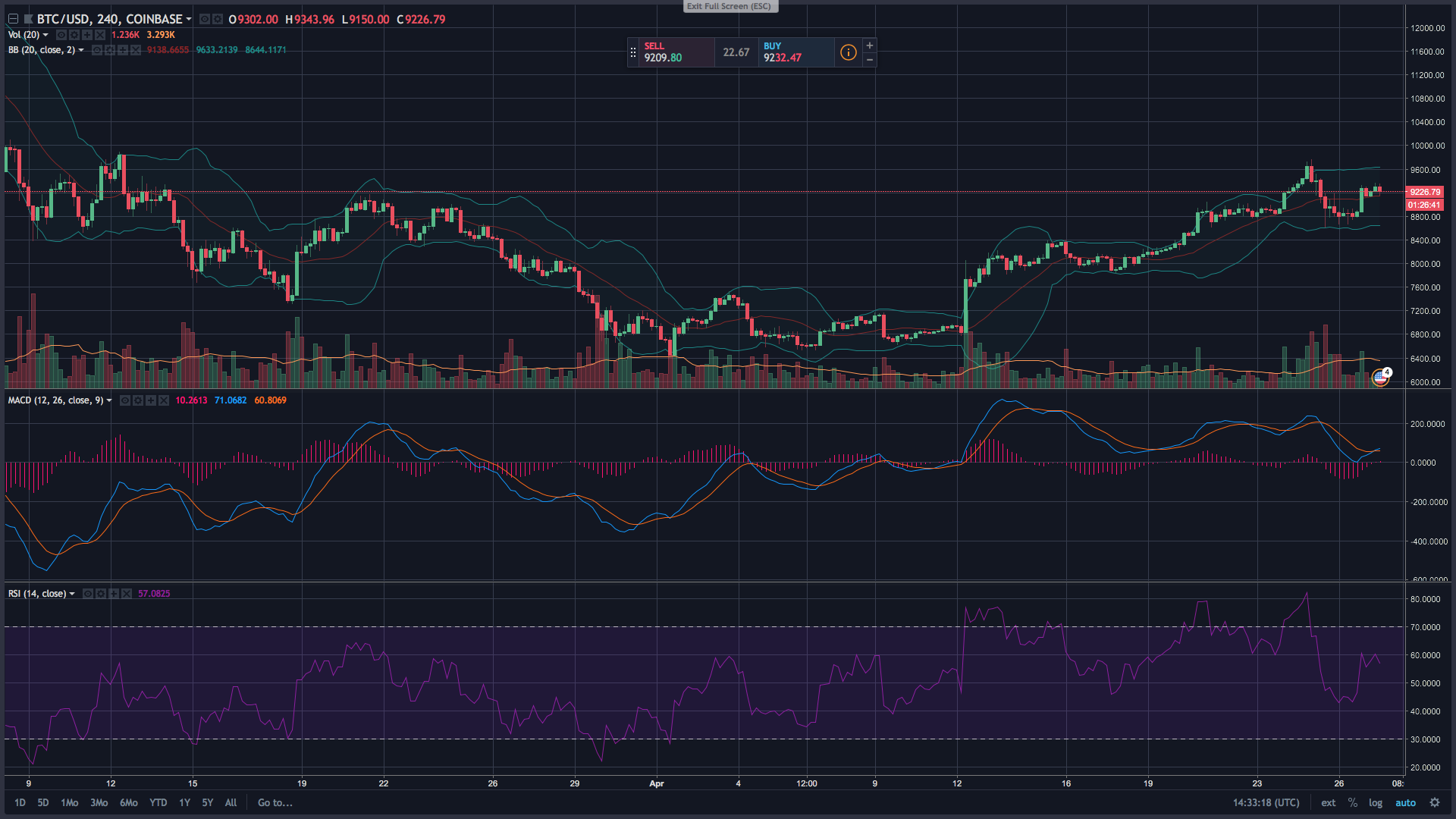Open the BTC/USD, 240, COINBASE symbol dropdown

point(189,19)
